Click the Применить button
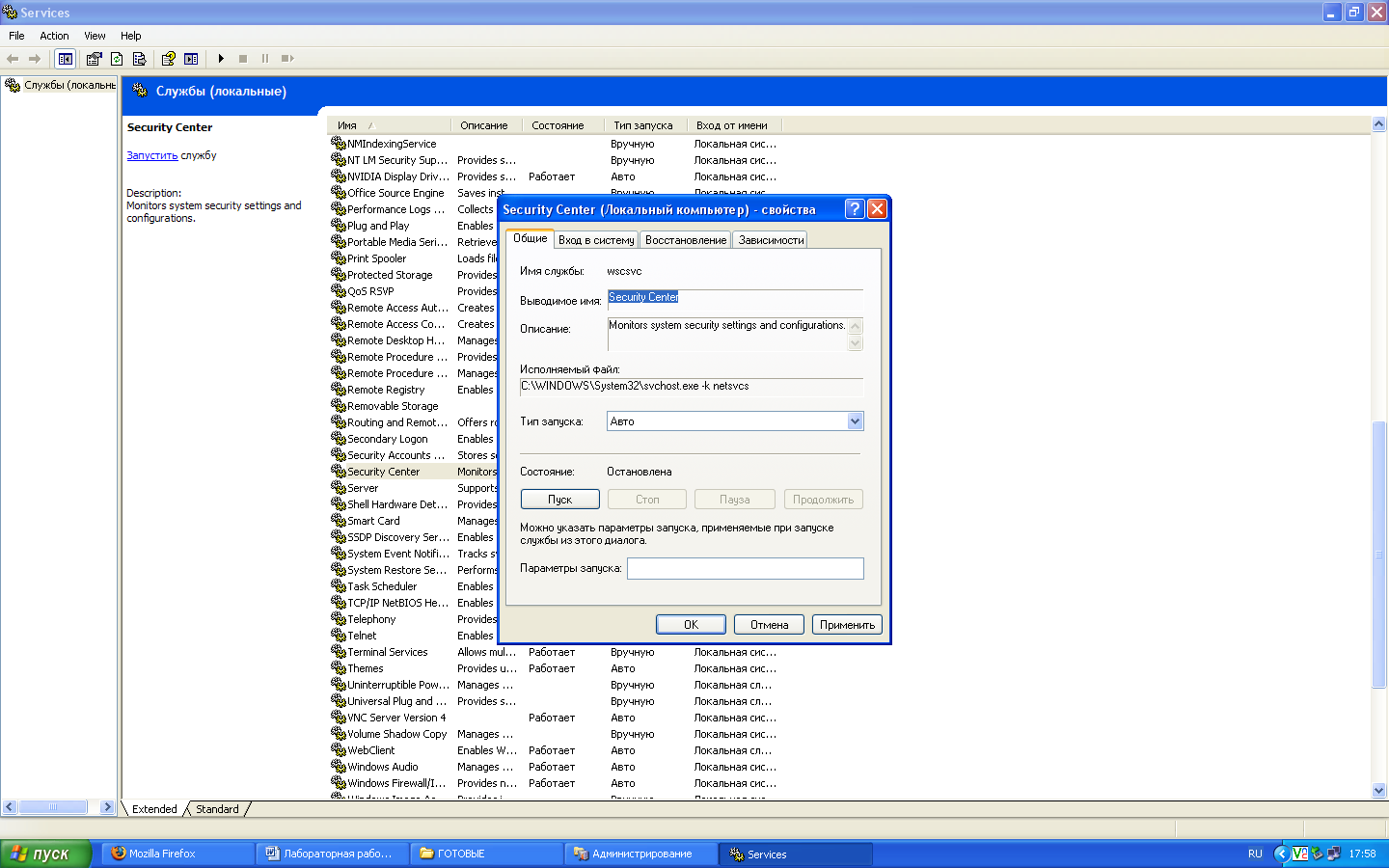Screen dimensions: 1389x868 pos(847,625)
